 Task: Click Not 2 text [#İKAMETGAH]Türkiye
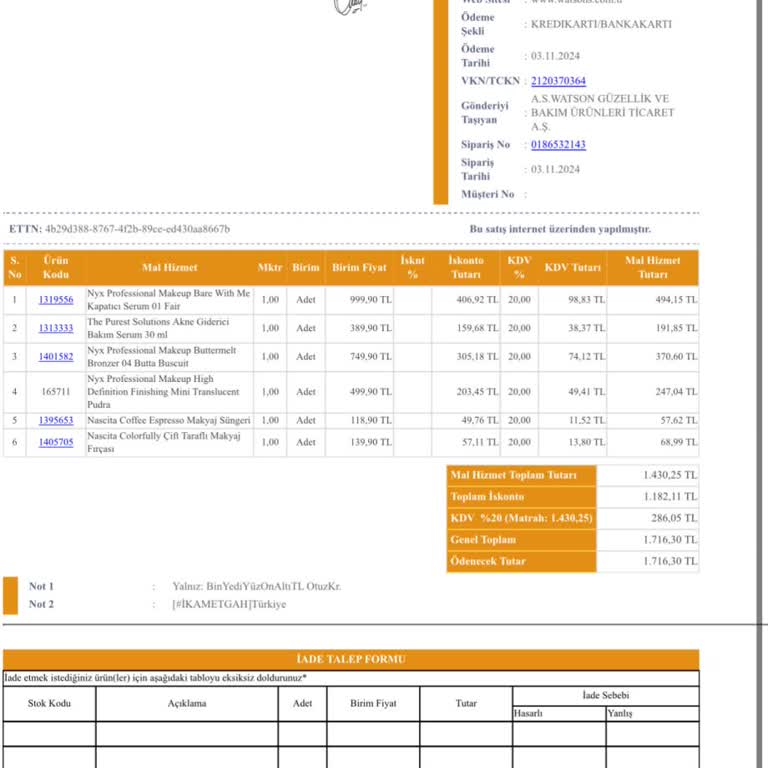(x=229, y=604)
